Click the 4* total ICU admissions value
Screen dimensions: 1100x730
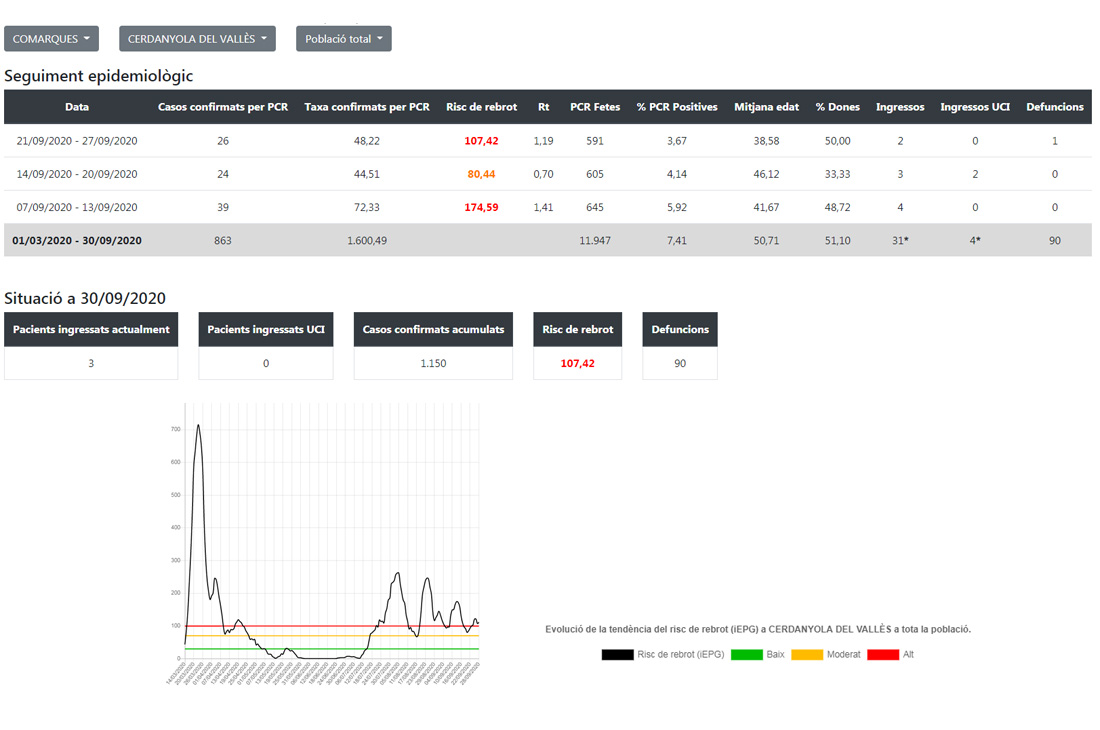(x=975, y=241)
